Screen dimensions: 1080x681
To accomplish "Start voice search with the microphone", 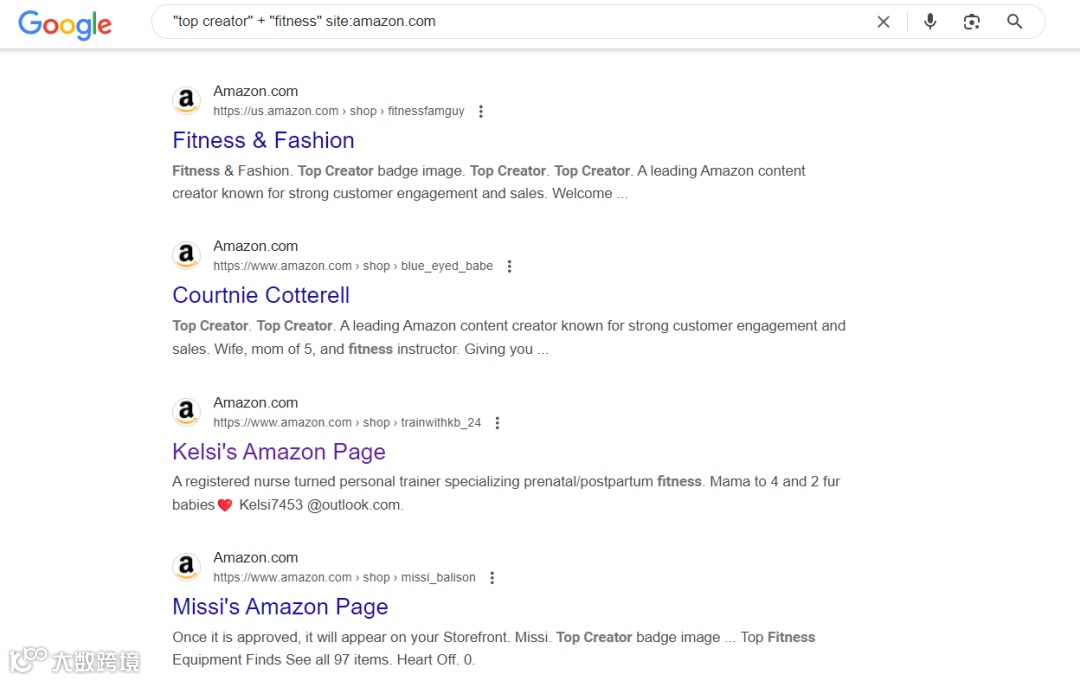I will [x=930, y=22].
